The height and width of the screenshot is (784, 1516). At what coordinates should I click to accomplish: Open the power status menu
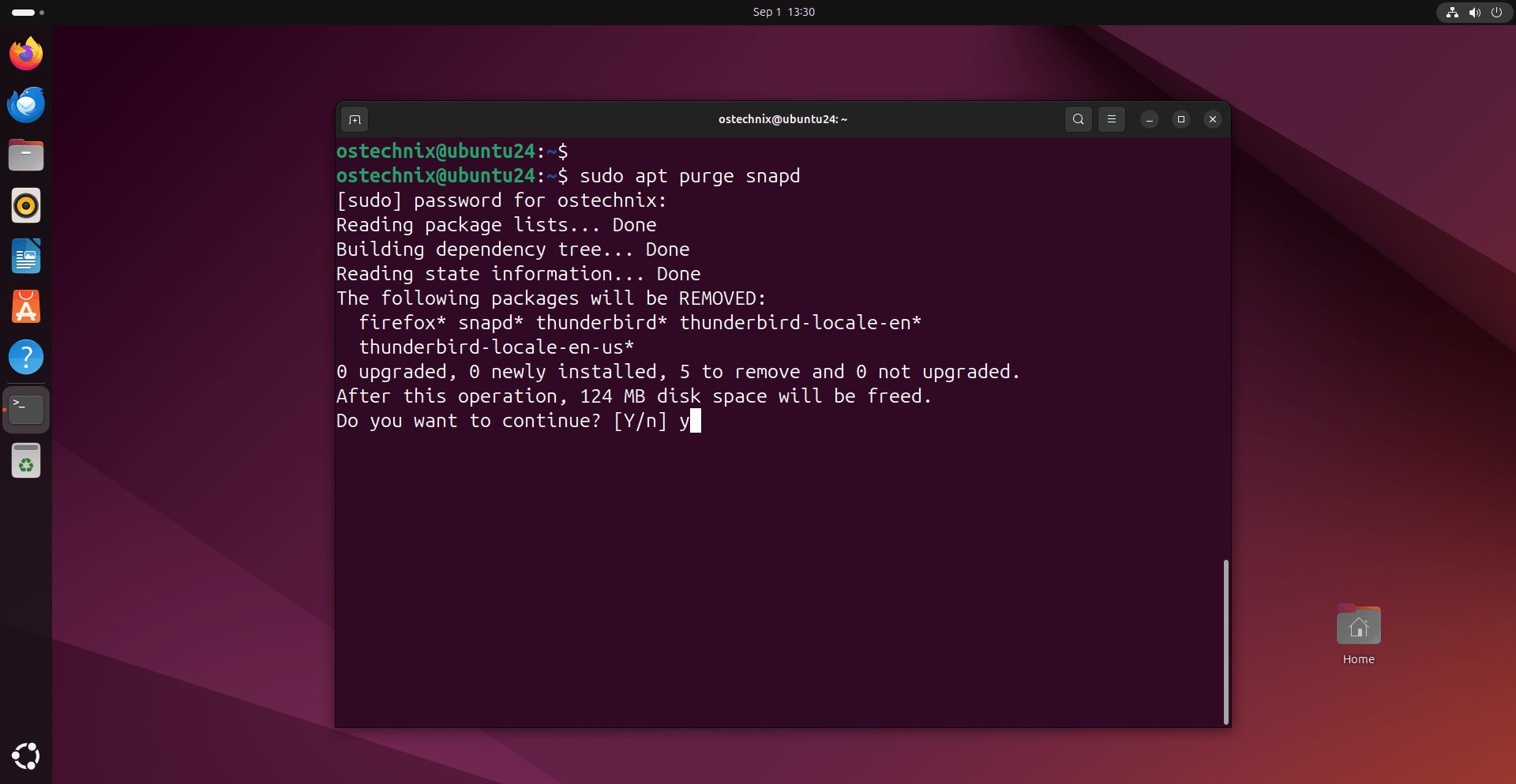[x=1498, y=12]
